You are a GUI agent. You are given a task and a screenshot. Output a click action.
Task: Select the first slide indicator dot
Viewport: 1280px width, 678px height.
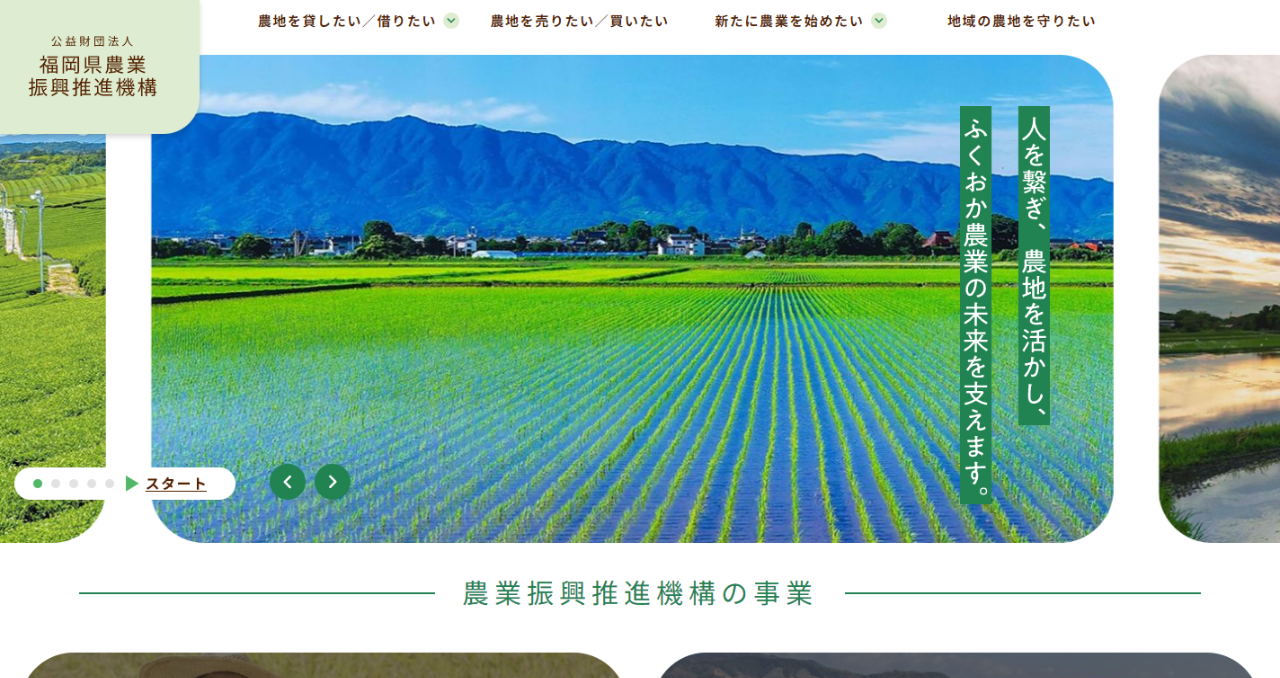click(x=38, y=484)
